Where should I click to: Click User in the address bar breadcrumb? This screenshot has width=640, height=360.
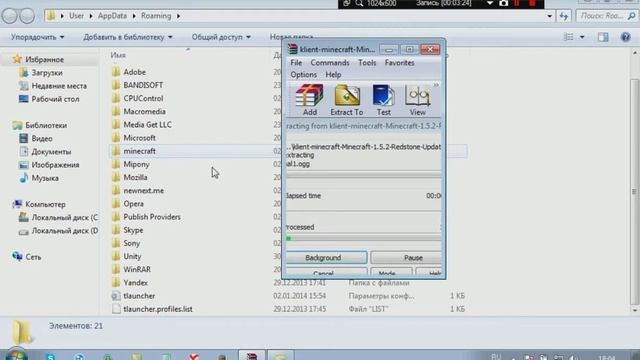(x=76, y=16)
